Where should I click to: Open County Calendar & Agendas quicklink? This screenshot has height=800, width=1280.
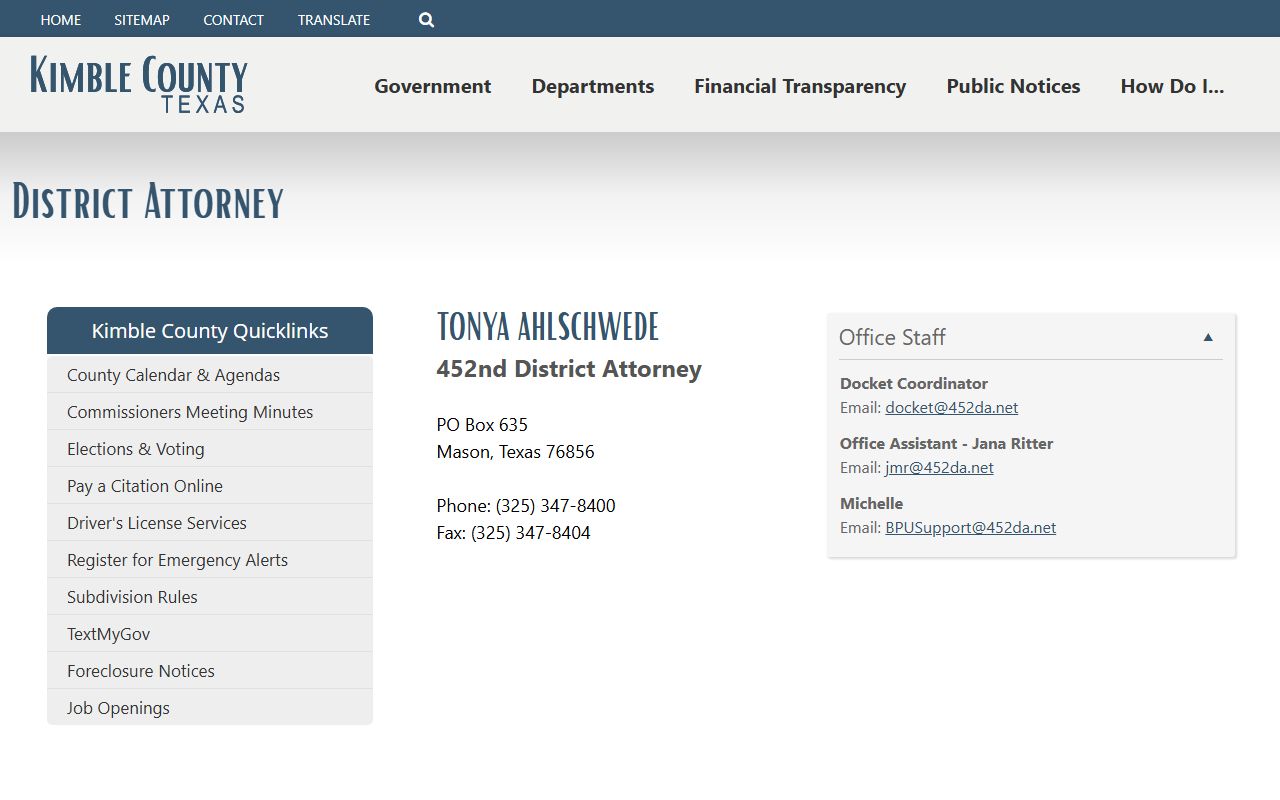pyautogui.click(x=210, y=375)
